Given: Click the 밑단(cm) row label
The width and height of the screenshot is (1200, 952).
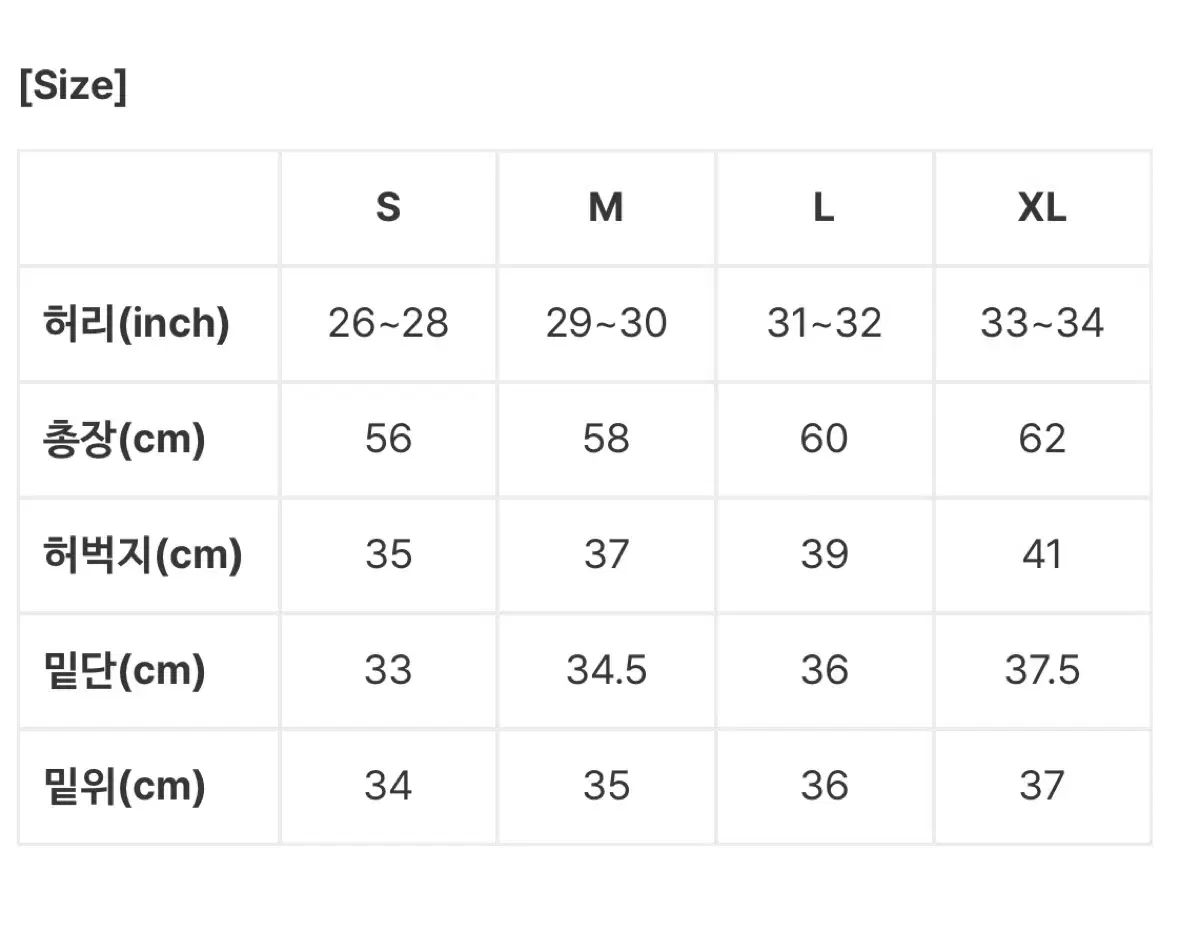Looking at the screenshot, I should click(x=125, y=670).
